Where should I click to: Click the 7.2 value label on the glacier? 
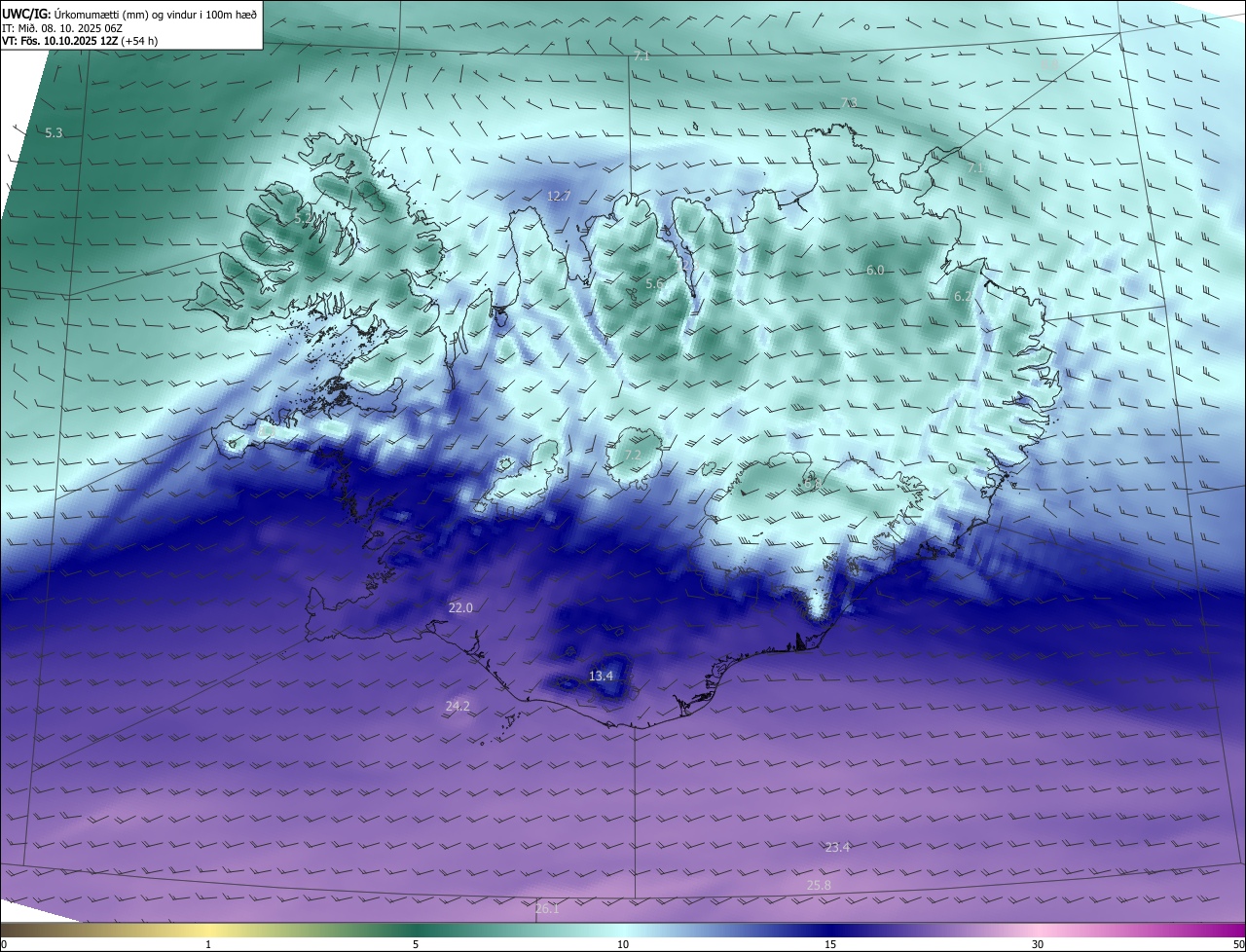coord(633,455)
